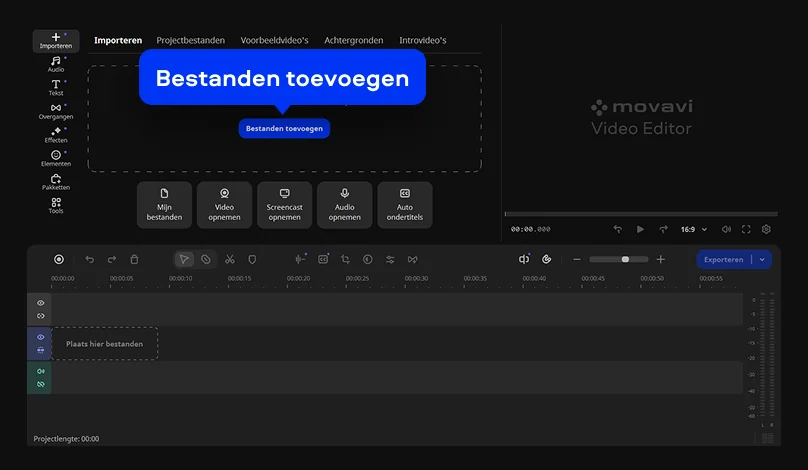The width and height of the screenshot is (808, 470).
Task: Click the small Bestanden toevoegen button
Action: [x=284, y=128]
